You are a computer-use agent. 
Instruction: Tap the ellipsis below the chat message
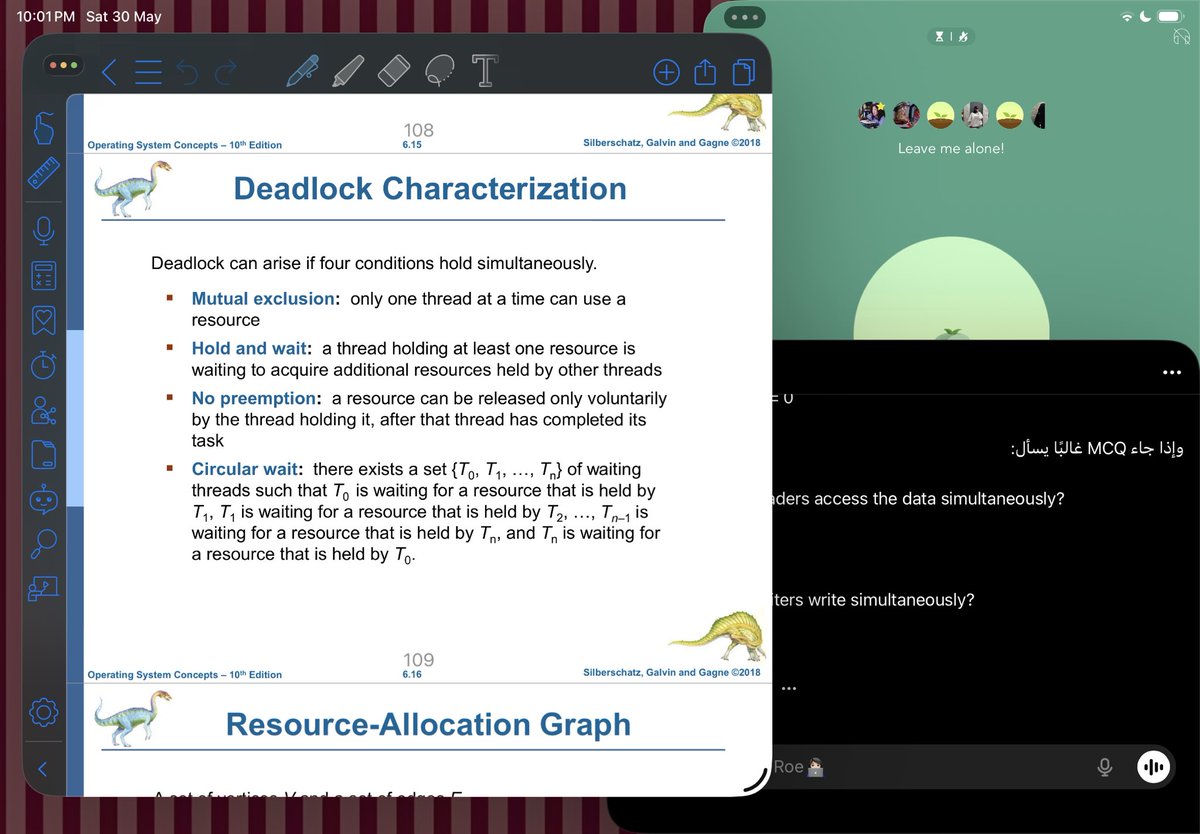789,688
